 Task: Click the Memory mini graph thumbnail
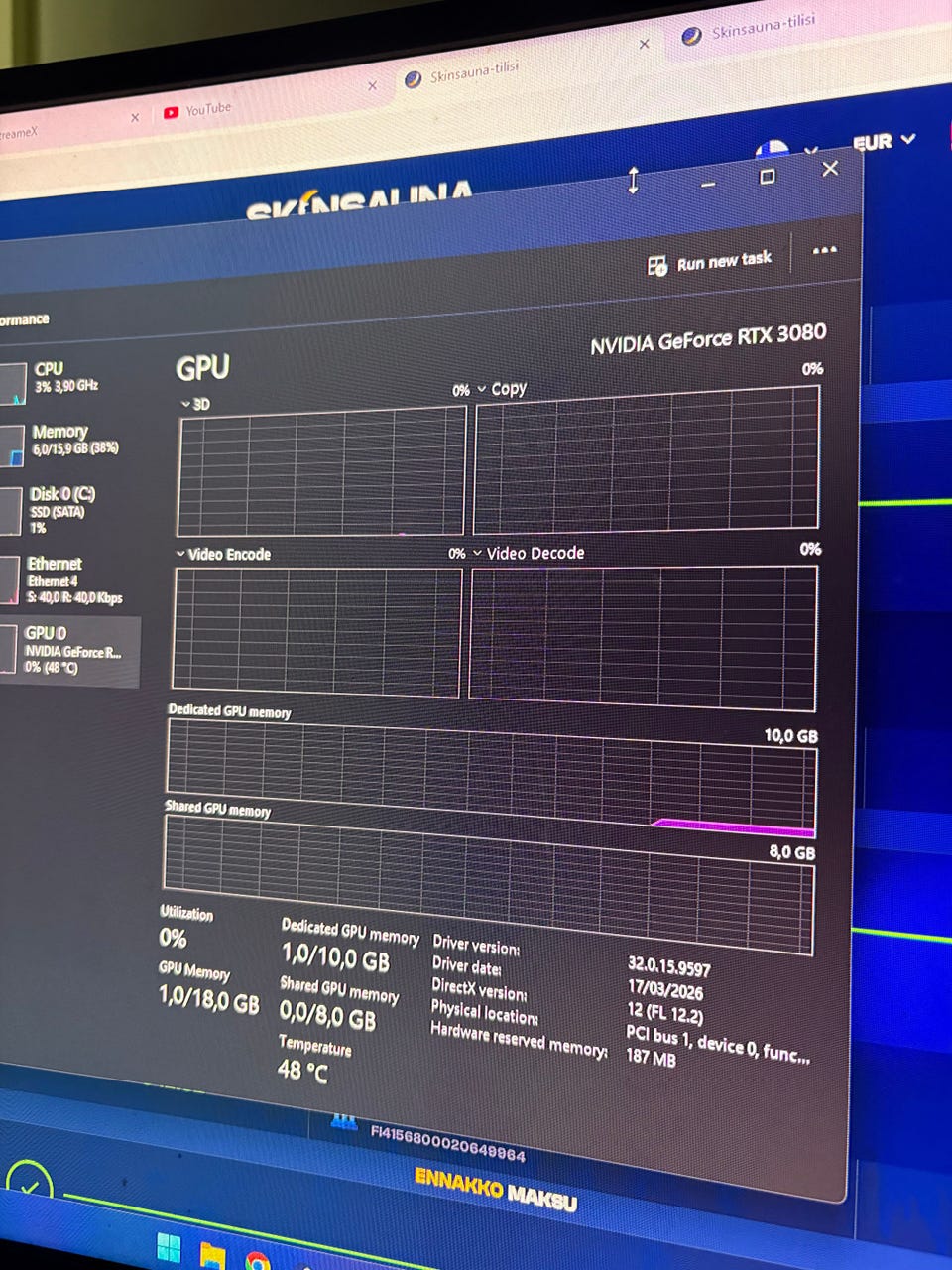coord(11,446)
